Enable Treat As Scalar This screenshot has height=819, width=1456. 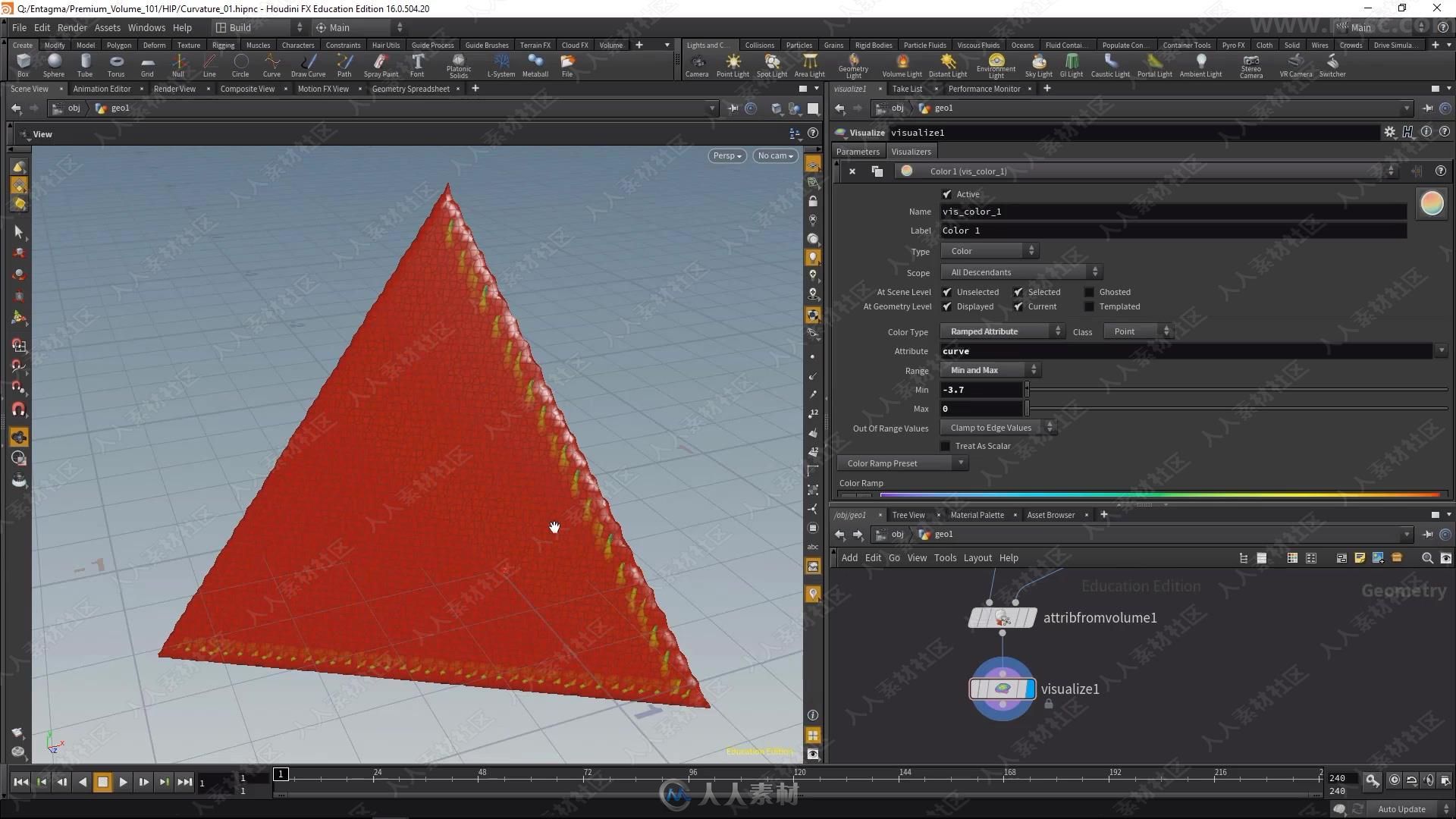click(x=946, y=446)
